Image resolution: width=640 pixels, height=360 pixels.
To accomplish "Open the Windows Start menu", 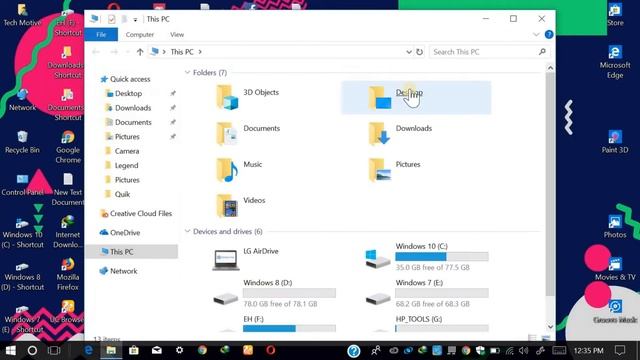I will (x=11, y=350).
